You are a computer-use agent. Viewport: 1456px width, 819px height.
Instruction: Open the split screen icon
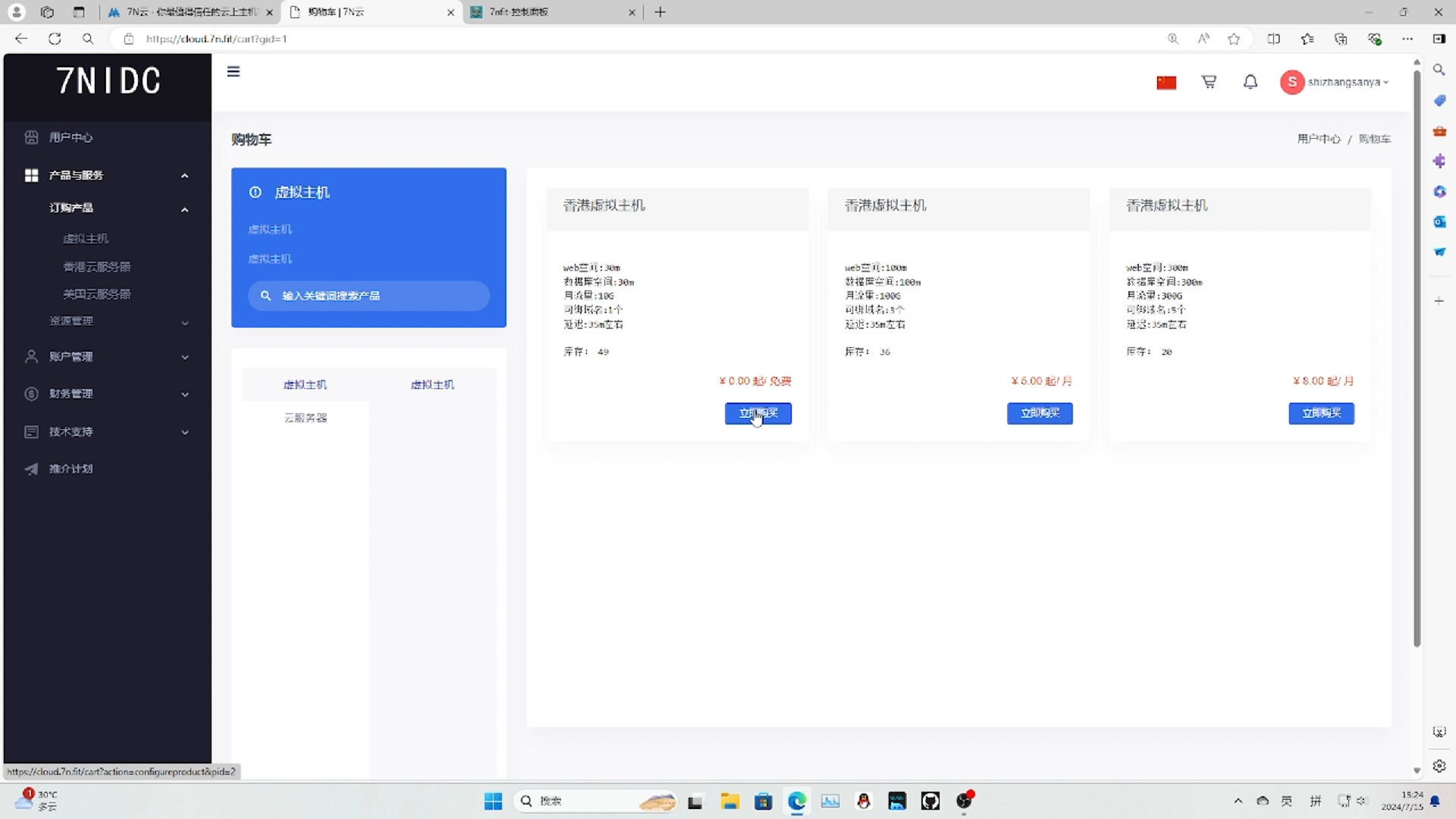pyautogui.click(x=1274, y=39)
